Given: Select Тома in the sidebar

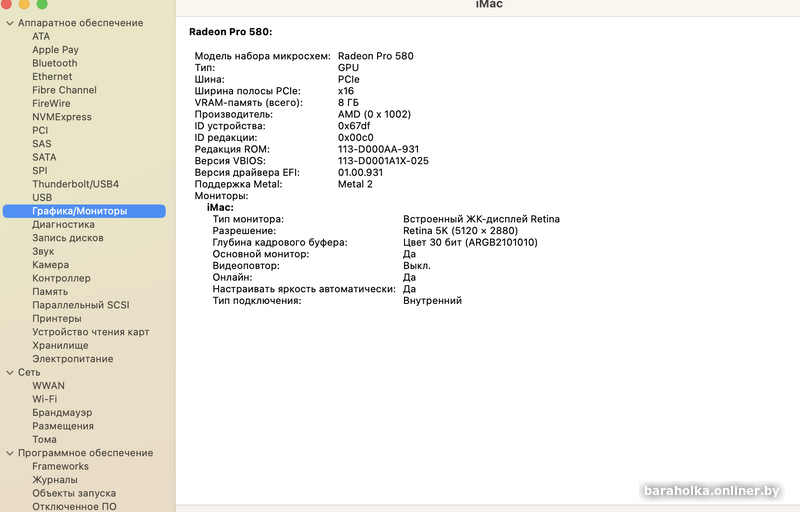Looking at the screenshot, I should pos(44,439).
